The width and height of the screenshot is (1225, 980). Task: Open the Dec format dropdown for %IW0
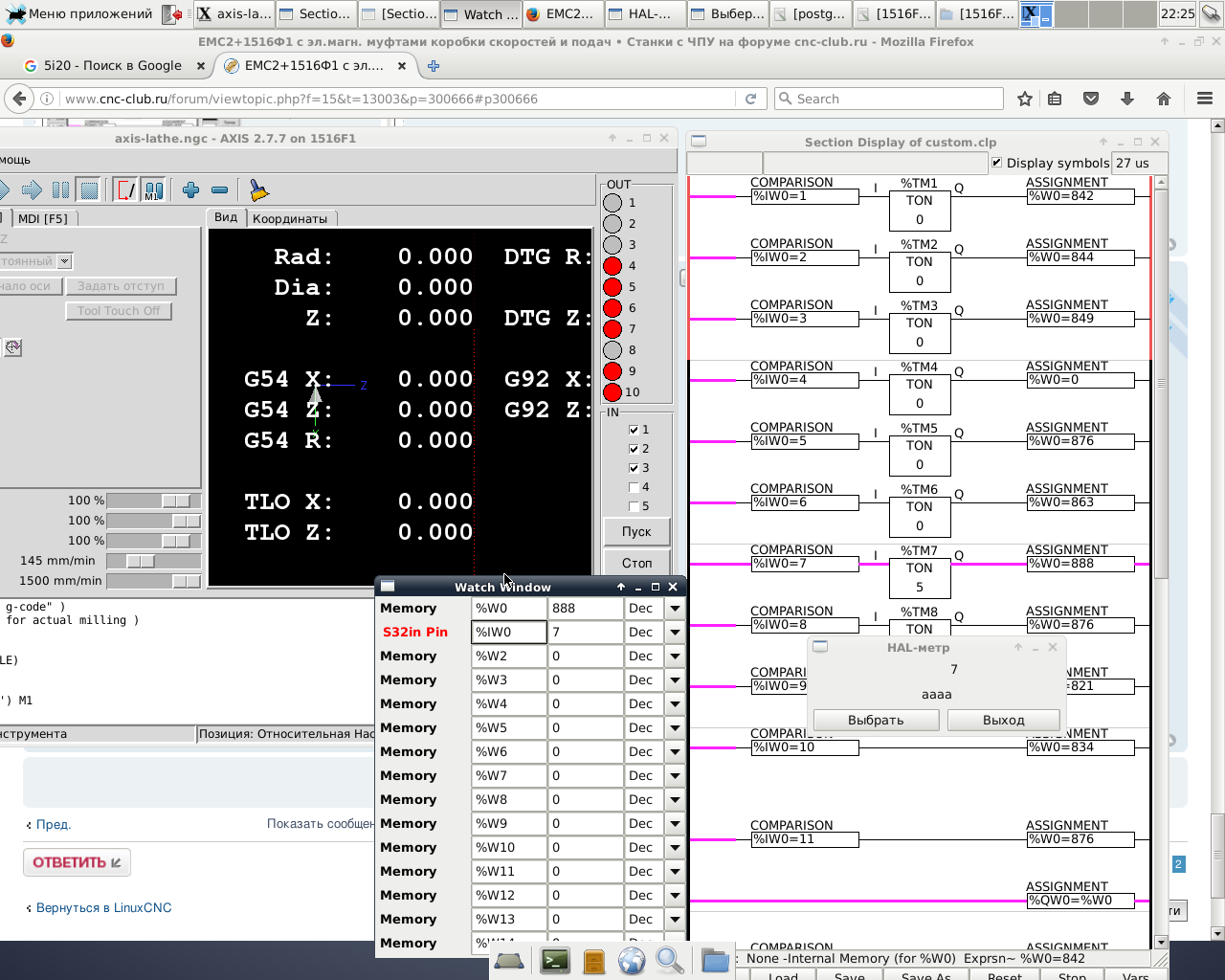[675, 633]
